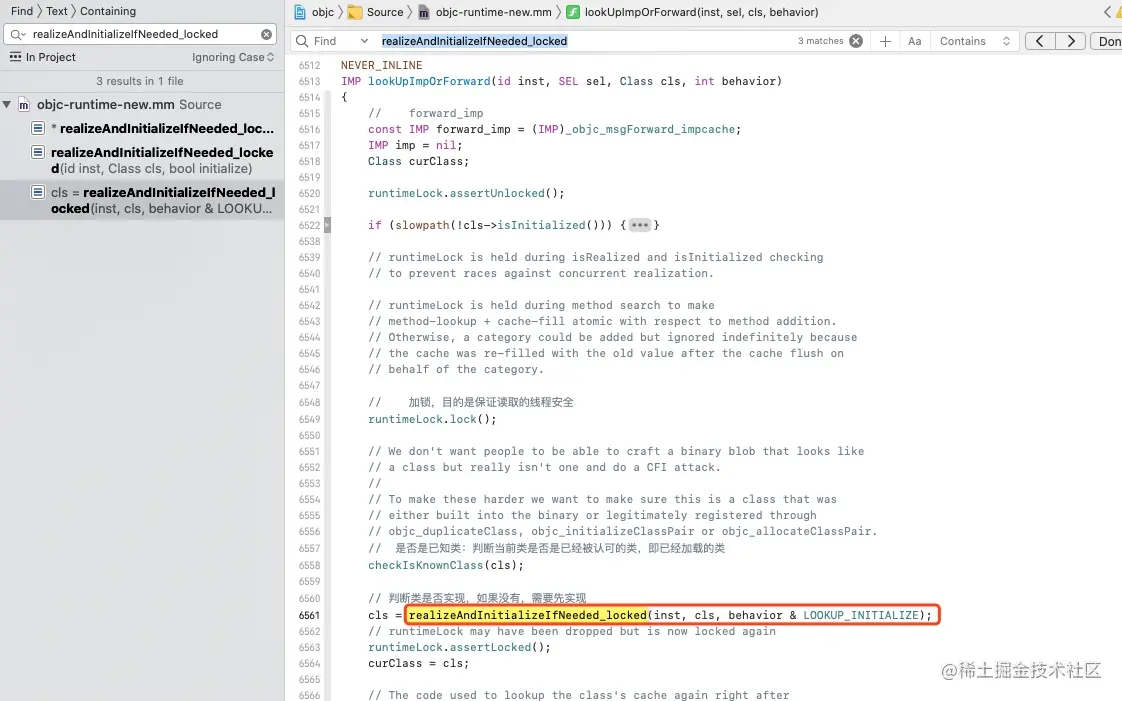Click runtimeLock.lock() on line 6549

pyautogui.click(x=432, y=419)
